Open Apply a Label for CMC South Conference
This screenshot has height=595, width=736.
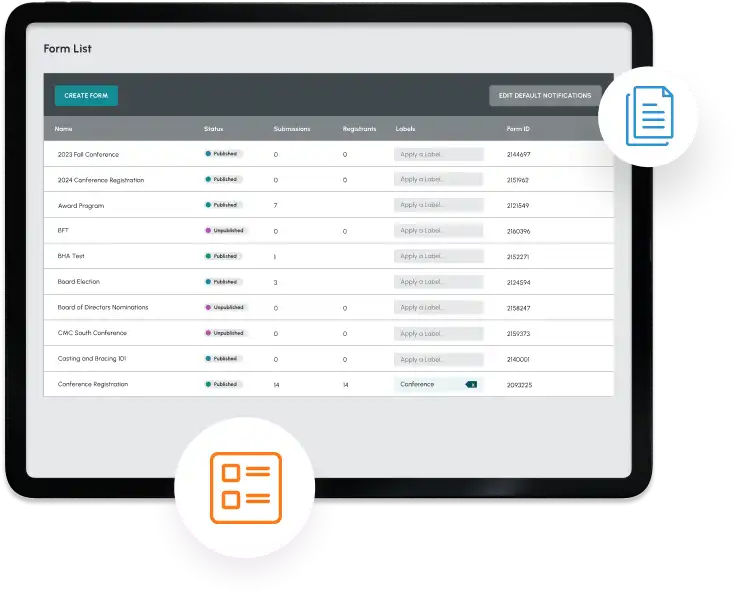[x=438, y=333]
